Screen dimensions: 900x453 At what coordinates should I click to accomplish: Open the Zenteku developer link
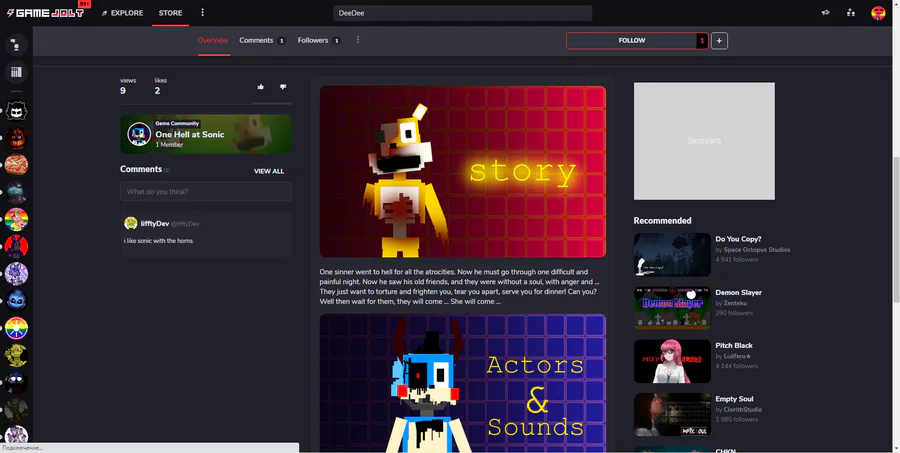735,303
